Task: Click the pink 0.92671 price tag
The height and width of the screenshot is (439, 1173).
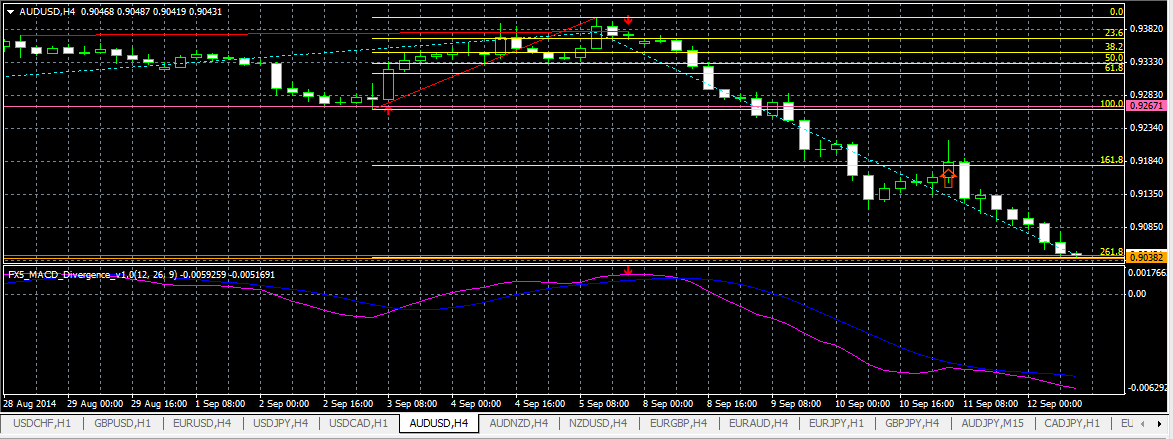Action: tap(1145, 106)
